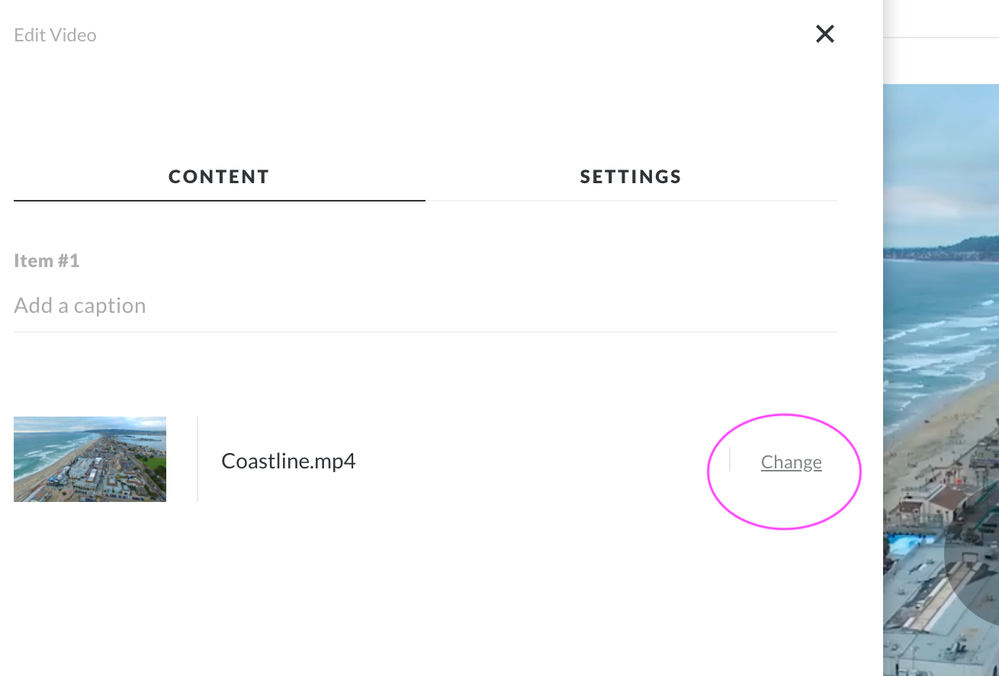Dismiss the editor with the X icon
This screenshot has height=676, width=999.
point(824,34)
